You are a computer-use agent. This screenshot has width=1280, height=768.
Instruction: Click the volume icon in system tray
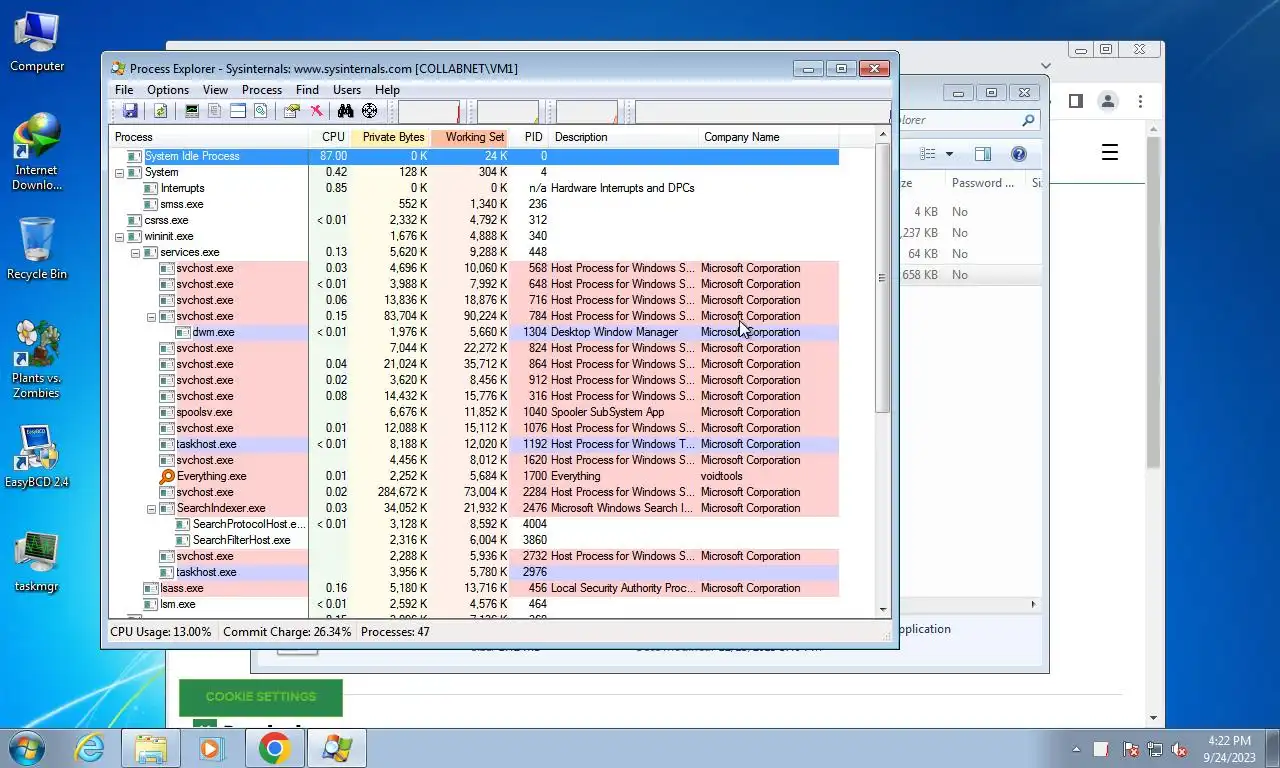[x=1180, y=749]
